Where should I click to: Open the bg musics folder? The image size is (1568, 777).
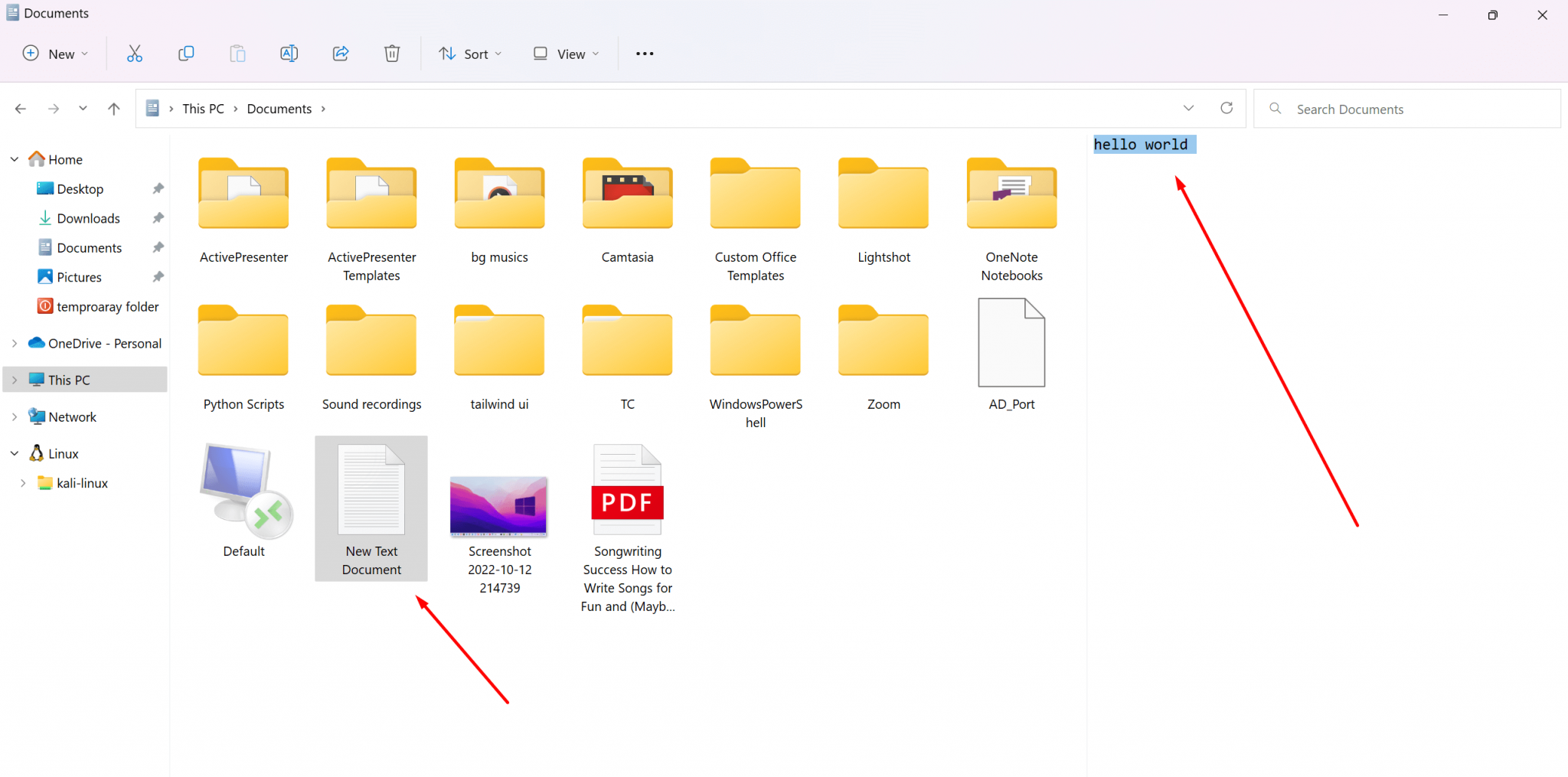499,211
